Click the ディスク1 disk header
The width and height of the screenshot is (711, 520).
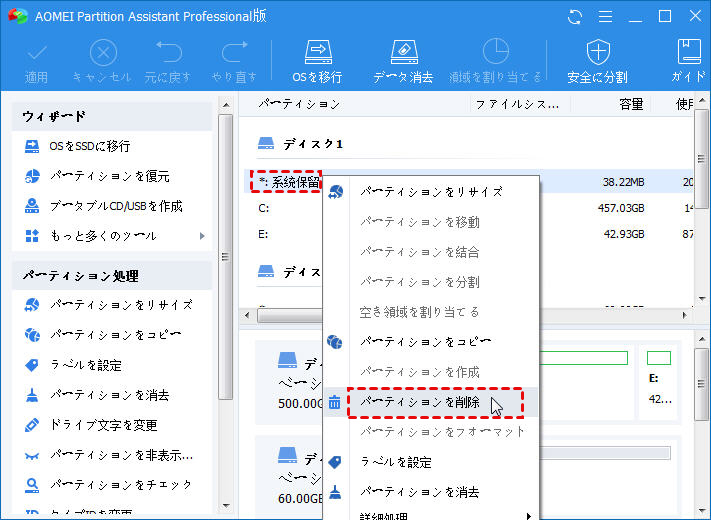coord(300,144)
